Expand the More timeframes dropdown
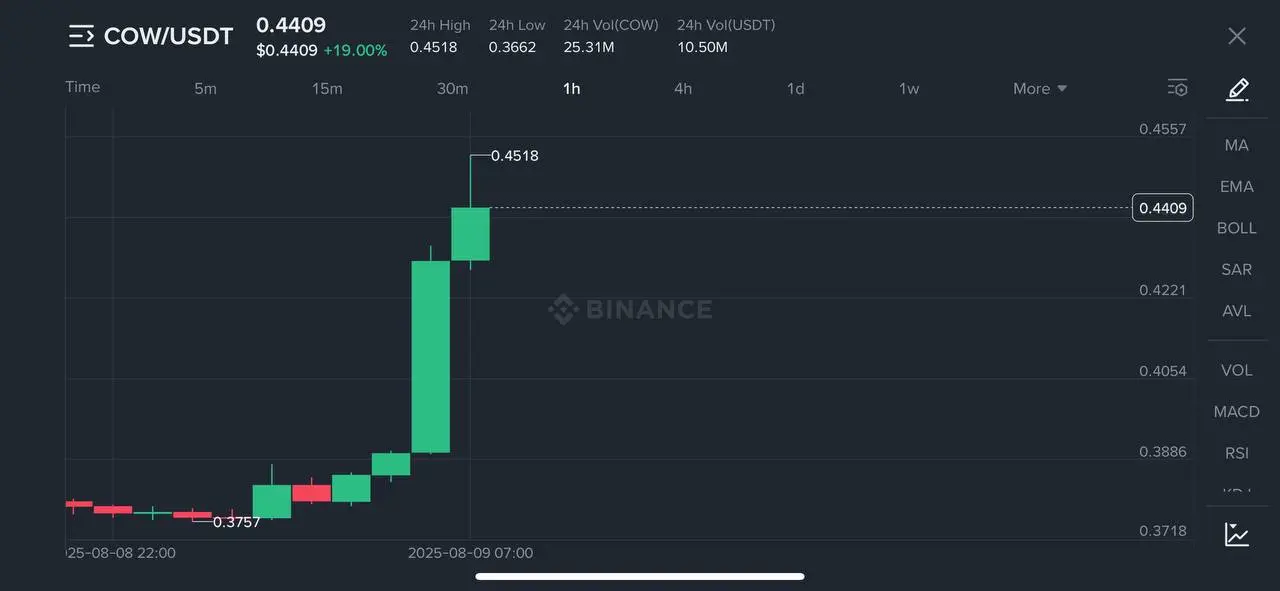Screen dimensions: 1280x591 1040,89
